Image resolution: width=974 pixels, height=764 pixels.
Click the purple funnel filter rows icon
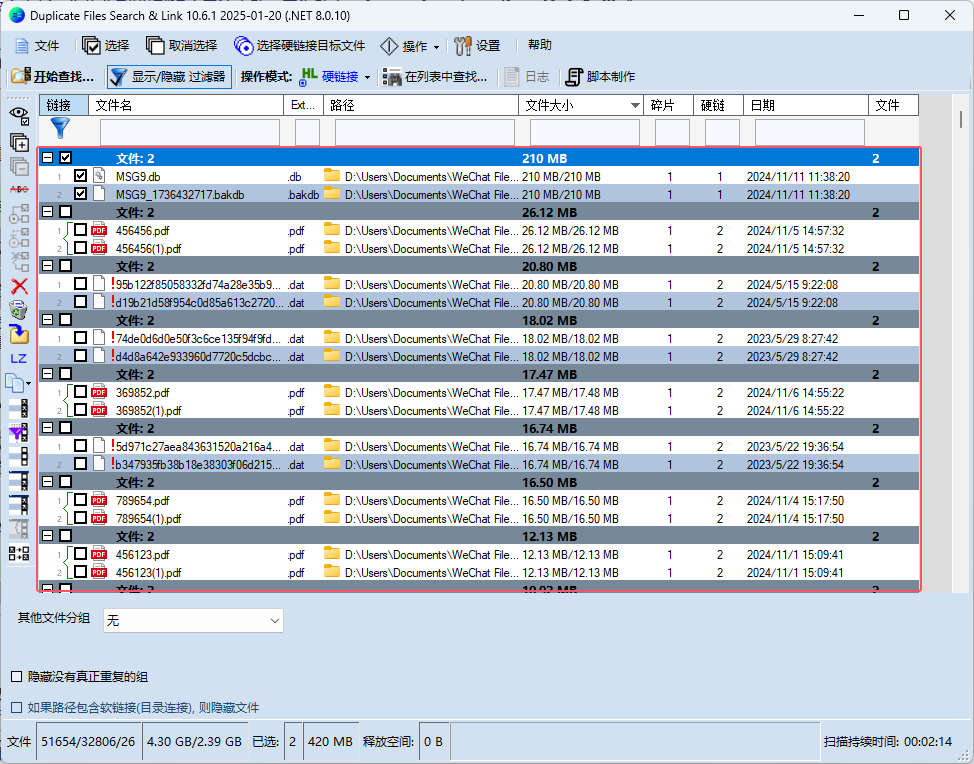click(19, 432)
